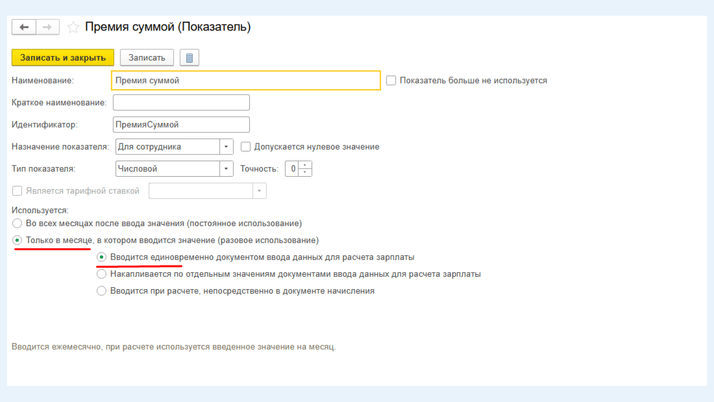This screenshot has height=402, width=714.
Task: Enable Допускается нулевое значение checkbox
Action: coord(245,147)
